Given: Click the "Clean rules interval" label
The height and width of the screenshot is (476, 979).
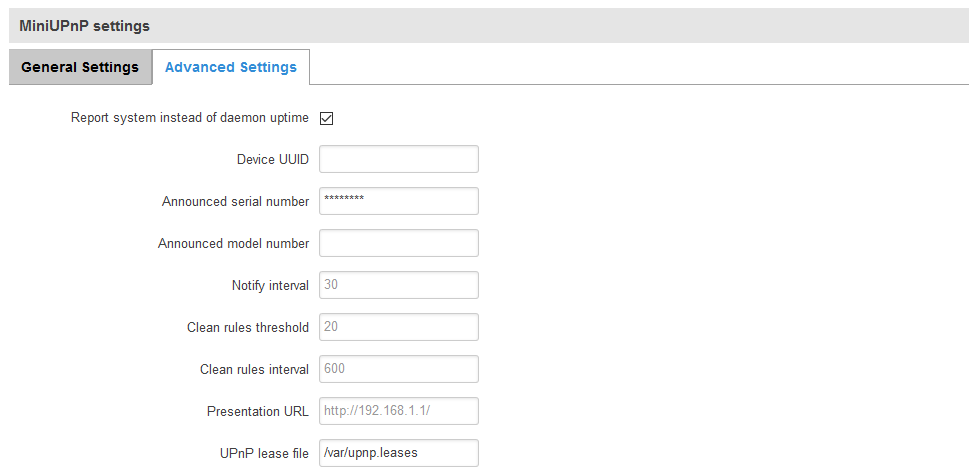Looking at the screenshot, I should (254, 370).
